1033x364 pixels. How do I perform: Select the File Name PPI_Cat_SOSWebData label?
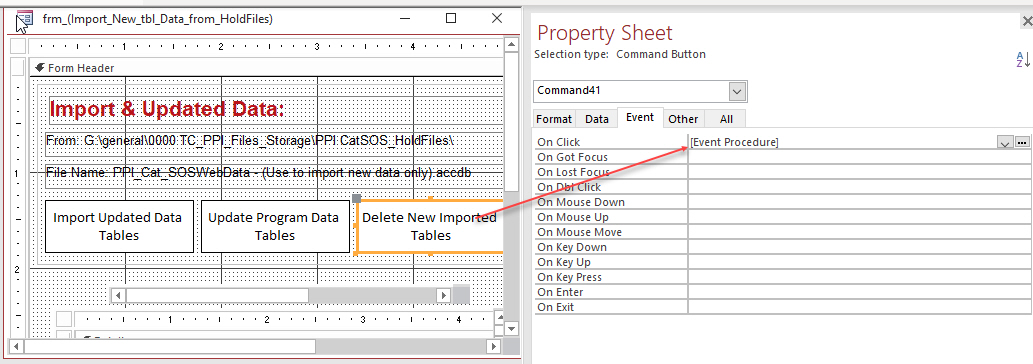pyautogui.click(x=258, y=172)
